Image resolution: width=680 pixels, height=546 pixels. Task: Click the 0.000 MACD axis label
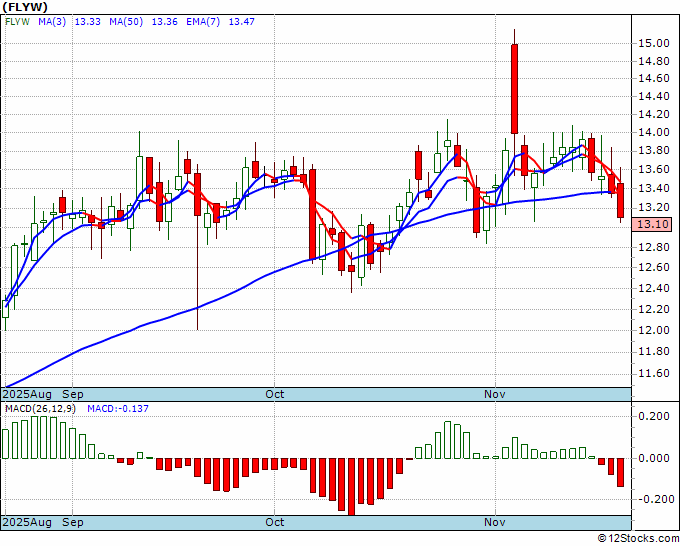click(654, 458)
